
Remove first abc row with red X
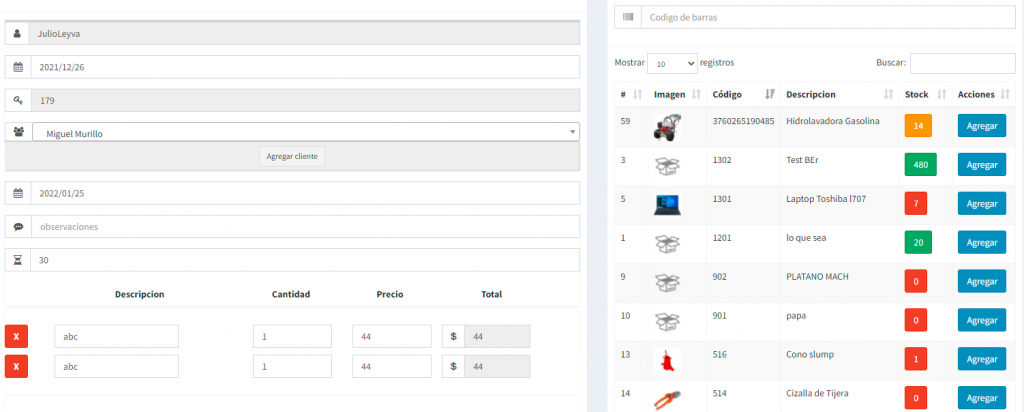pos(16,337)
